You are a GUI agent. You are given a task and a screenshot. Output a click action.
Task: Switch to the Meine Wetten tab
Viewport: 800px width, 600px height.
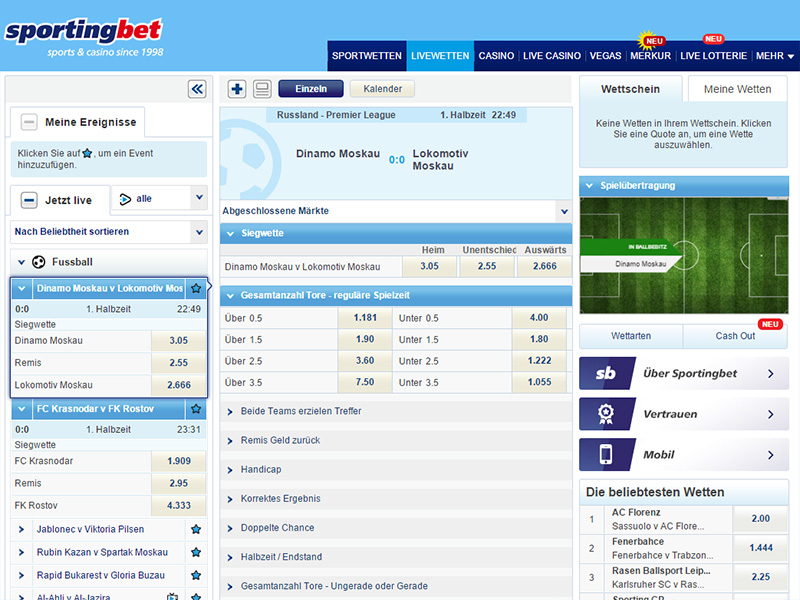[x=737, y=89]
